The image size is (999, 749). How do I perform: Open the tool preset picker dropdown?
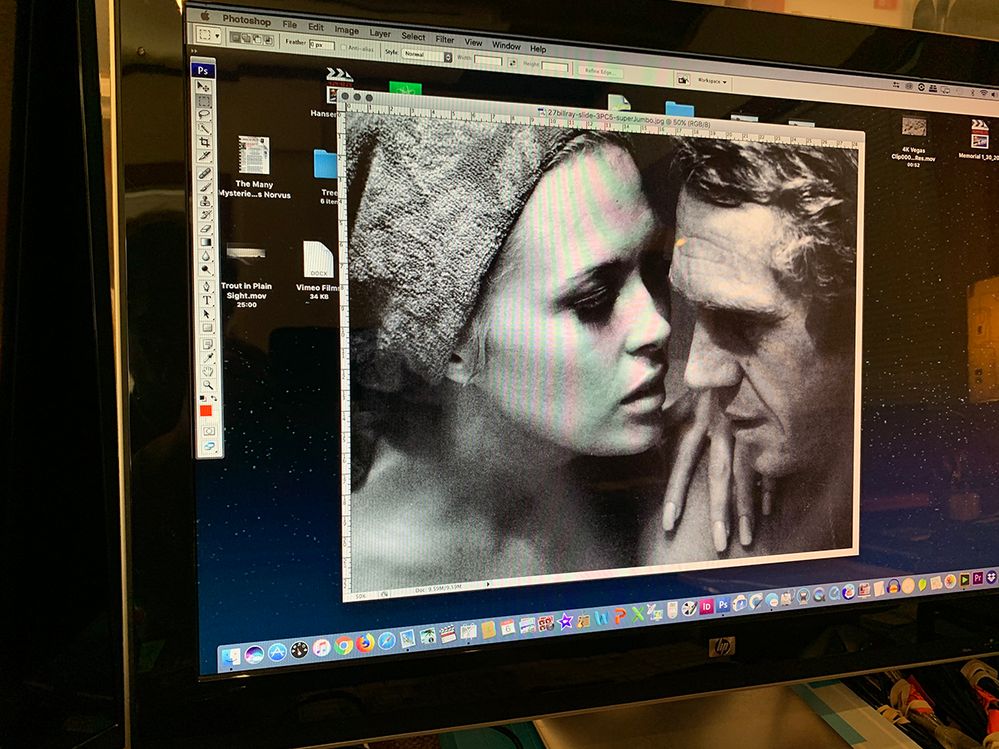[x=209, y=35]
